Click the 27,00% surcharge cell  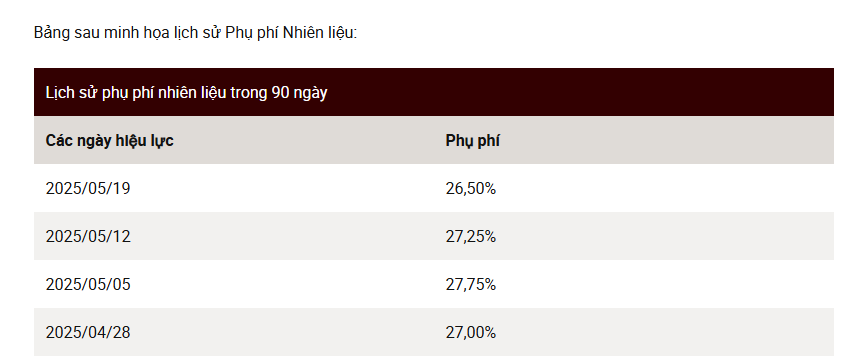471,333
